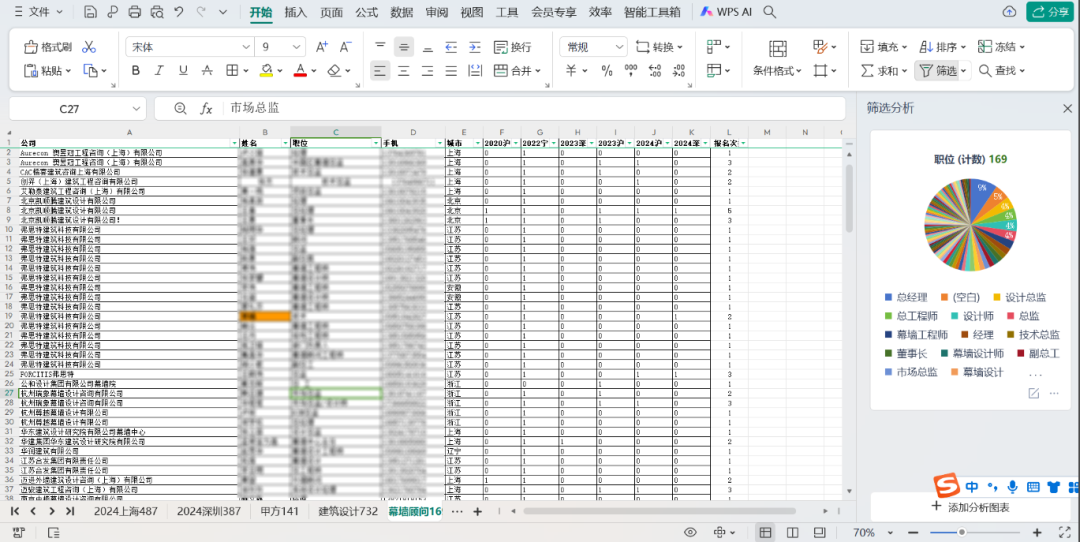The image size is (1080, 542).
Task: Click the percent style icon
Action: pos(606,71)
